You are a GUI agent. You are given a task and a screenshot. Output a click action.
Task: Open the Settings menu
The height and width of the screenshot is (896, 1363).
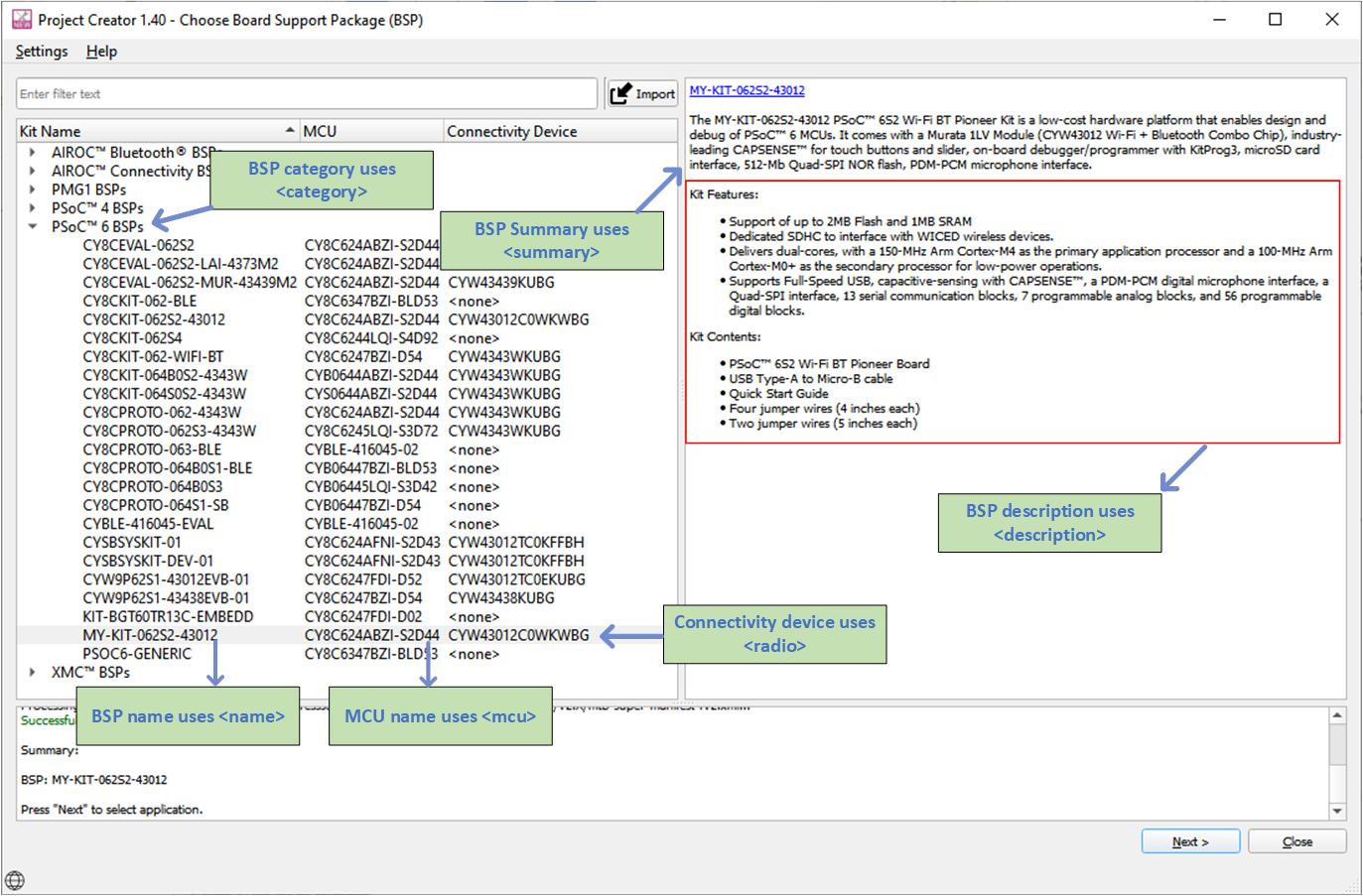pos(42,51)
